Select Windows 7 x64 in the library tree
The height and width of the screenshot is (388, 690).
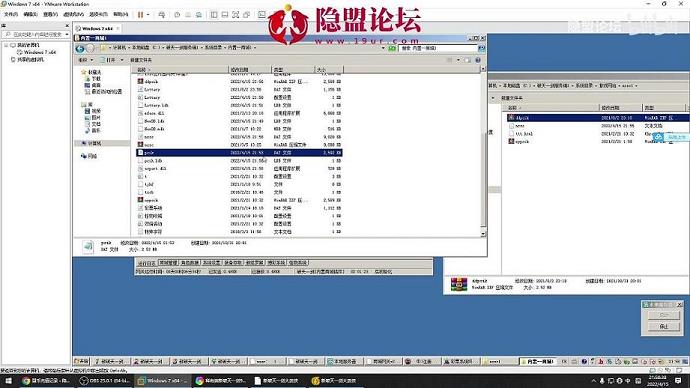click(37, 52)
